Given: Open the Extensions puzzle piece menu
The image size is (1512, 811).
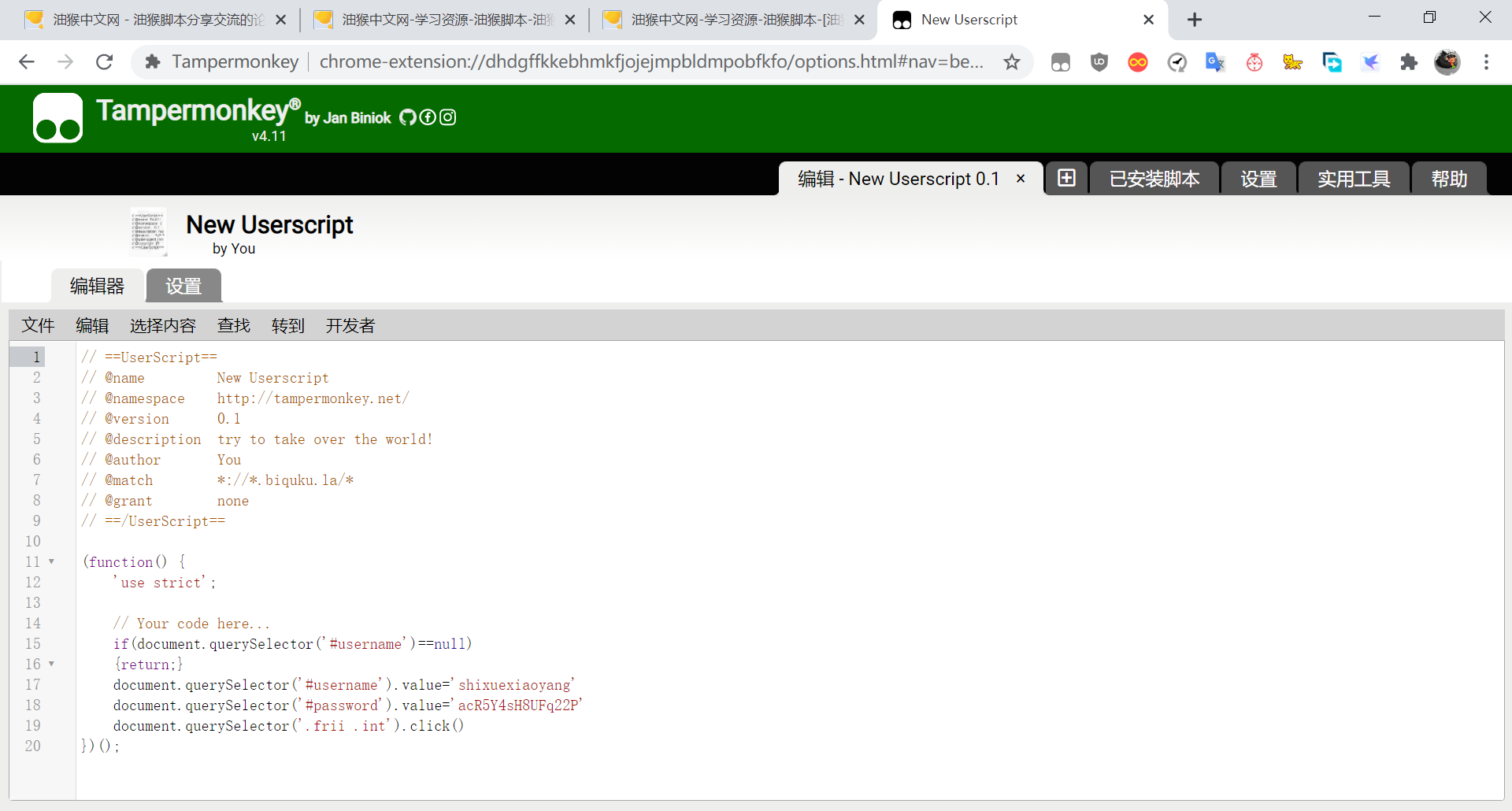Looking at the screenshot, I should pos(1409,62).
